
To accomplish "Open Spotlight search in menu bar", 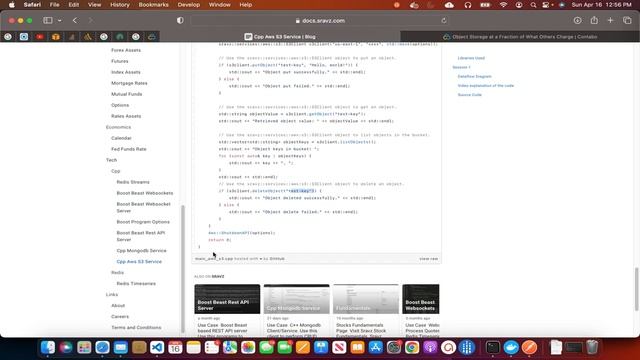I will 533,5.
